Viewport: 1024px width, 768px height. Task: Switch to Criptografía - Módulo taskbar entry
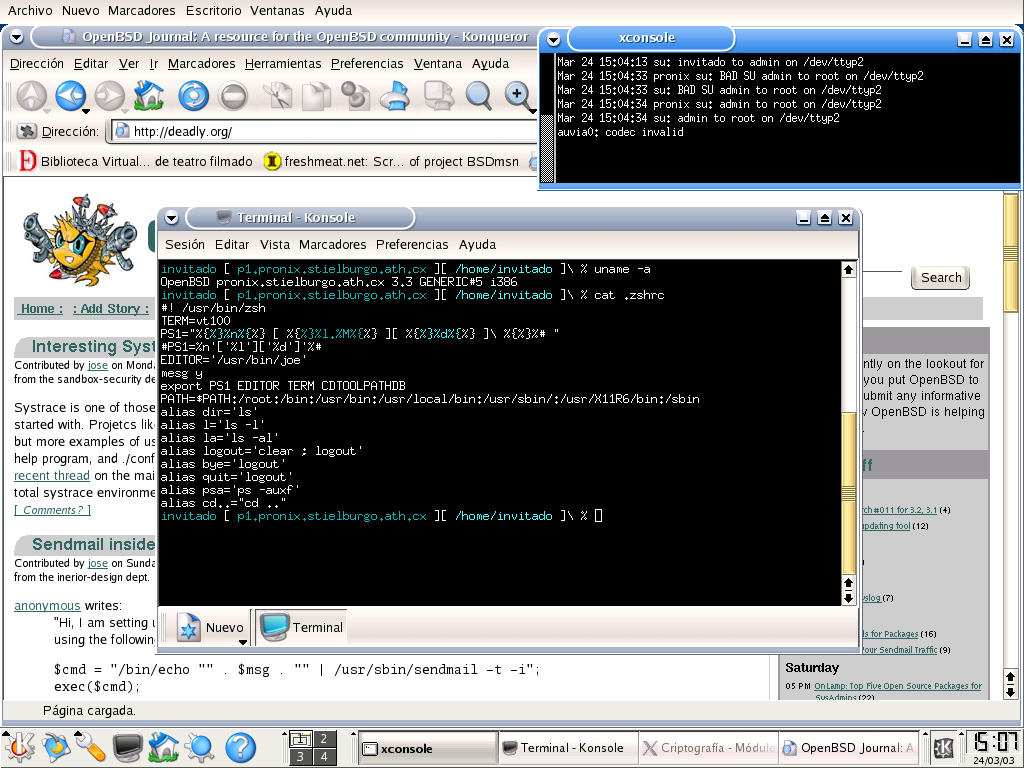[709, 748]
